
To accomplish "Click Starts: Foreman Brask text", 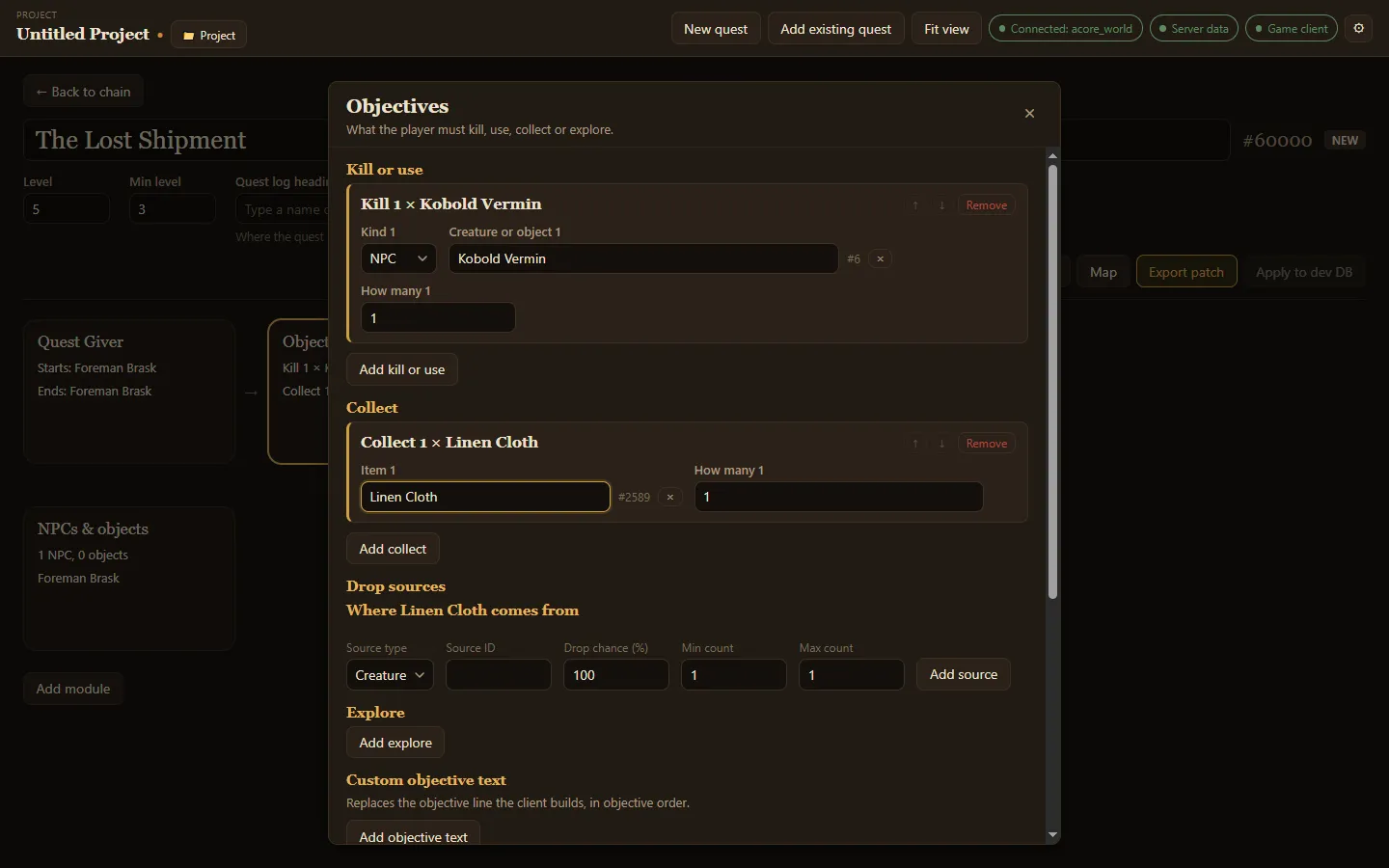I will tap(96, 368).
